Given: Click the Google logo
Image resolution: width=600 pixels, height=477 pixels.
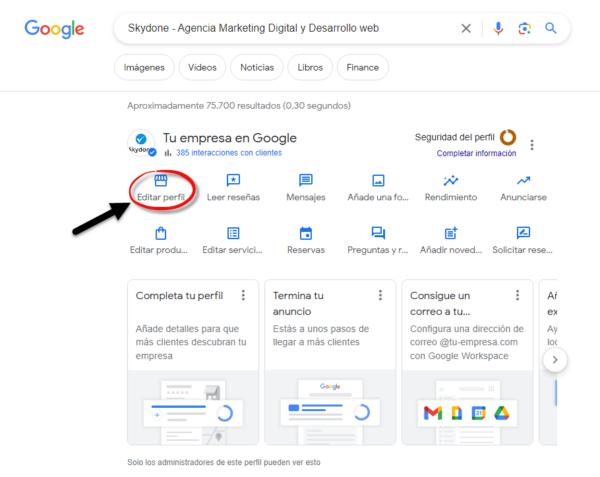Looking at the screenshot, I should tap(54, 29).
